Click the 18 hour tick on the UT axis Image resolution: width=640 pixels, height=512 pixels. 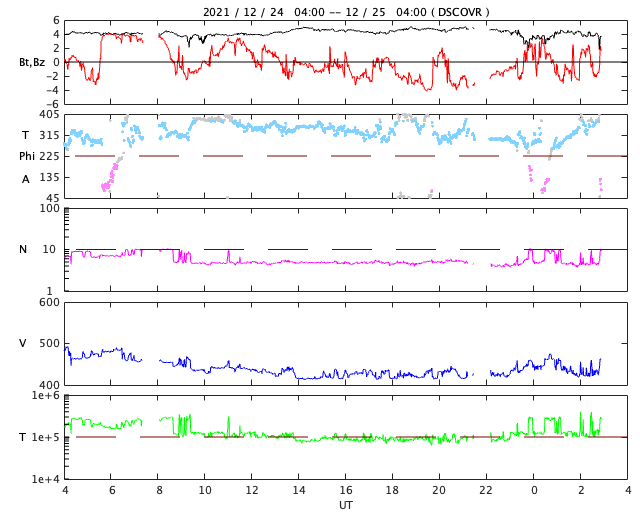tap(392, 490)
